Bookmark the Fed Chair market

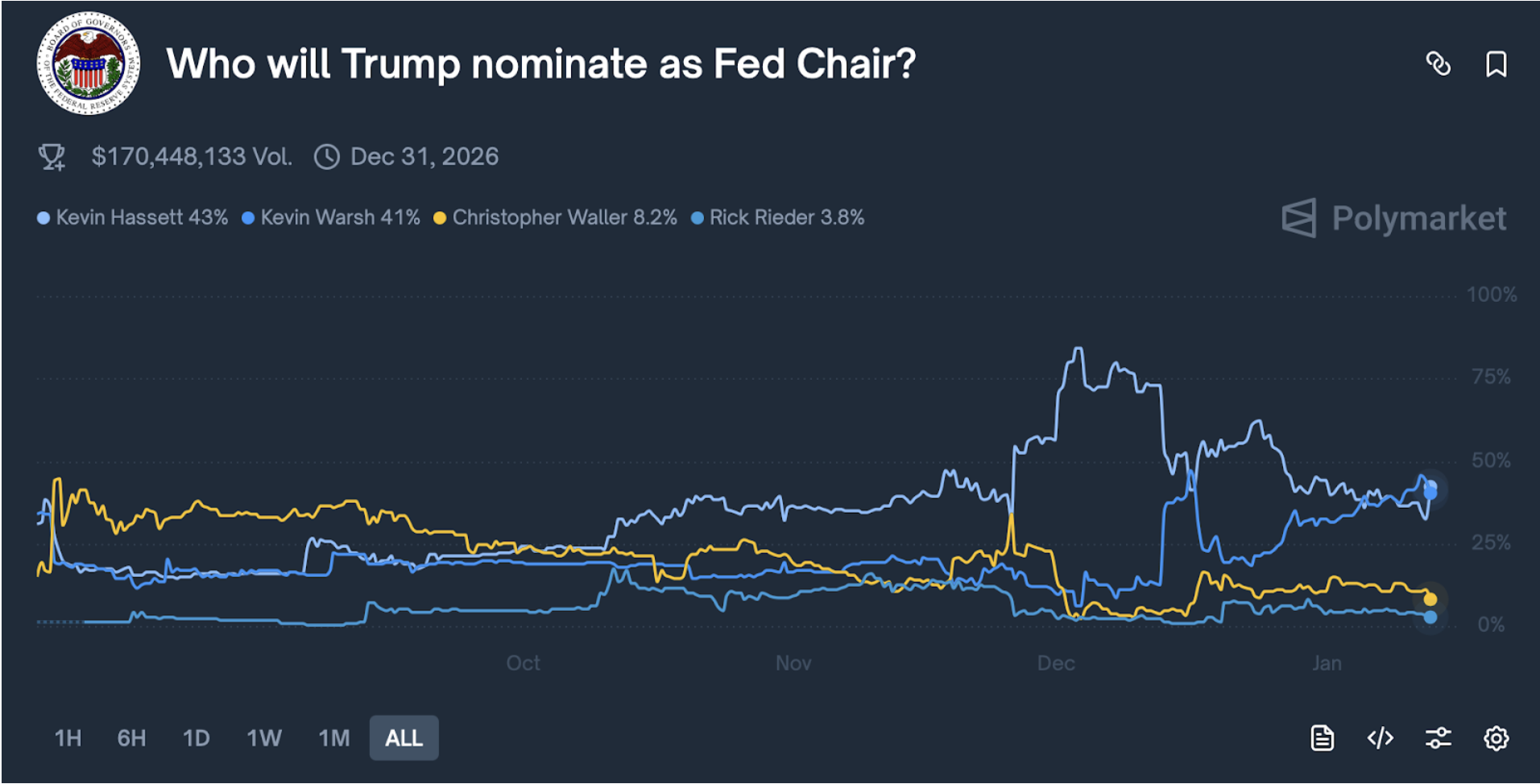pos(1497,64)
